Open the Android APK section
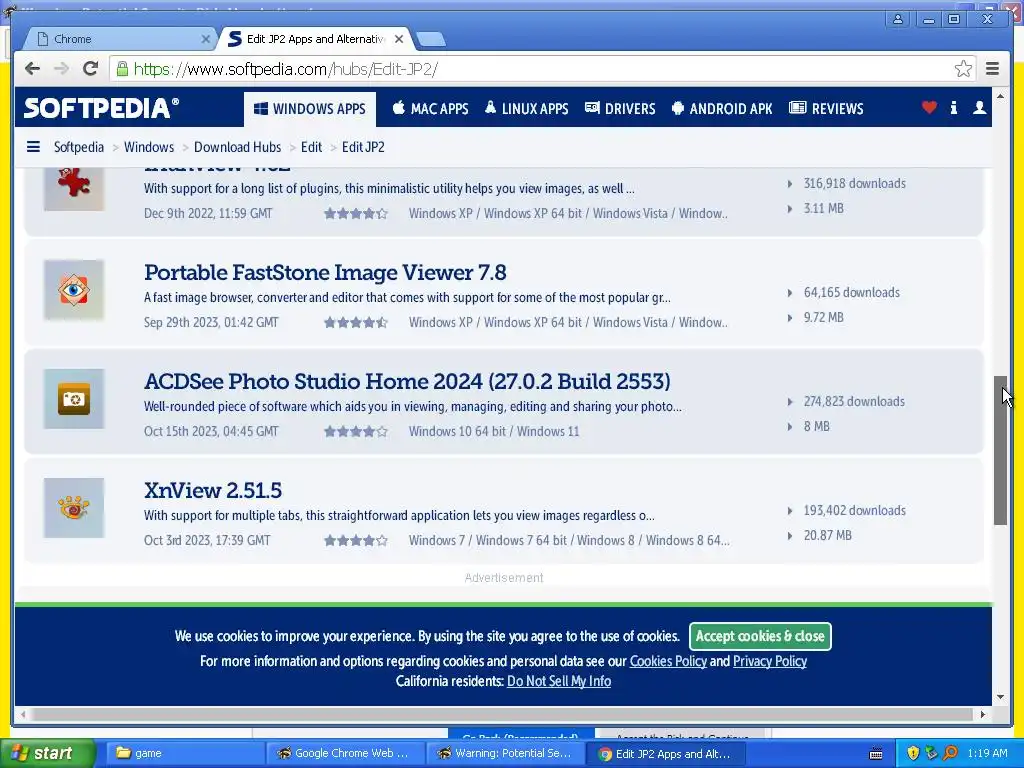The width and height of the screenshot is (1024, 768). click(722, 108)
